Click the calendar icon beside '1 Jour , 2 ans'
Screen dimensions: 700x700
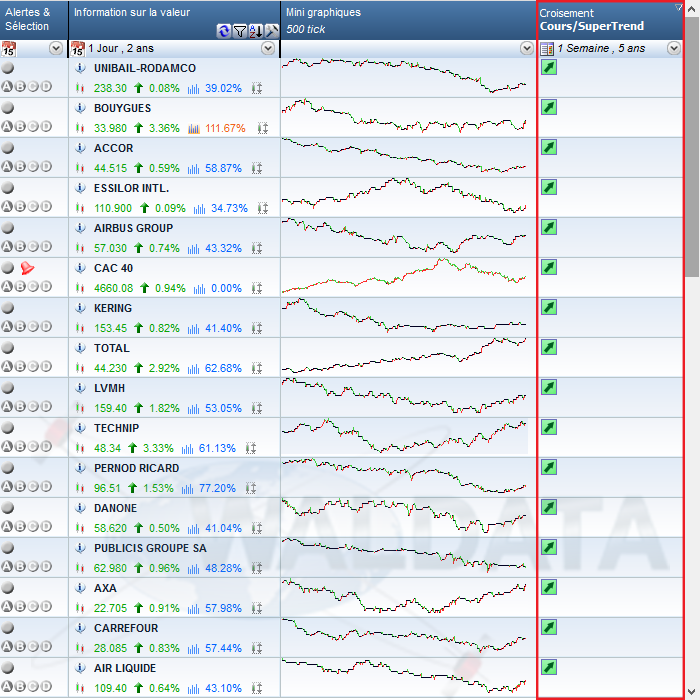tap(78, 48)
